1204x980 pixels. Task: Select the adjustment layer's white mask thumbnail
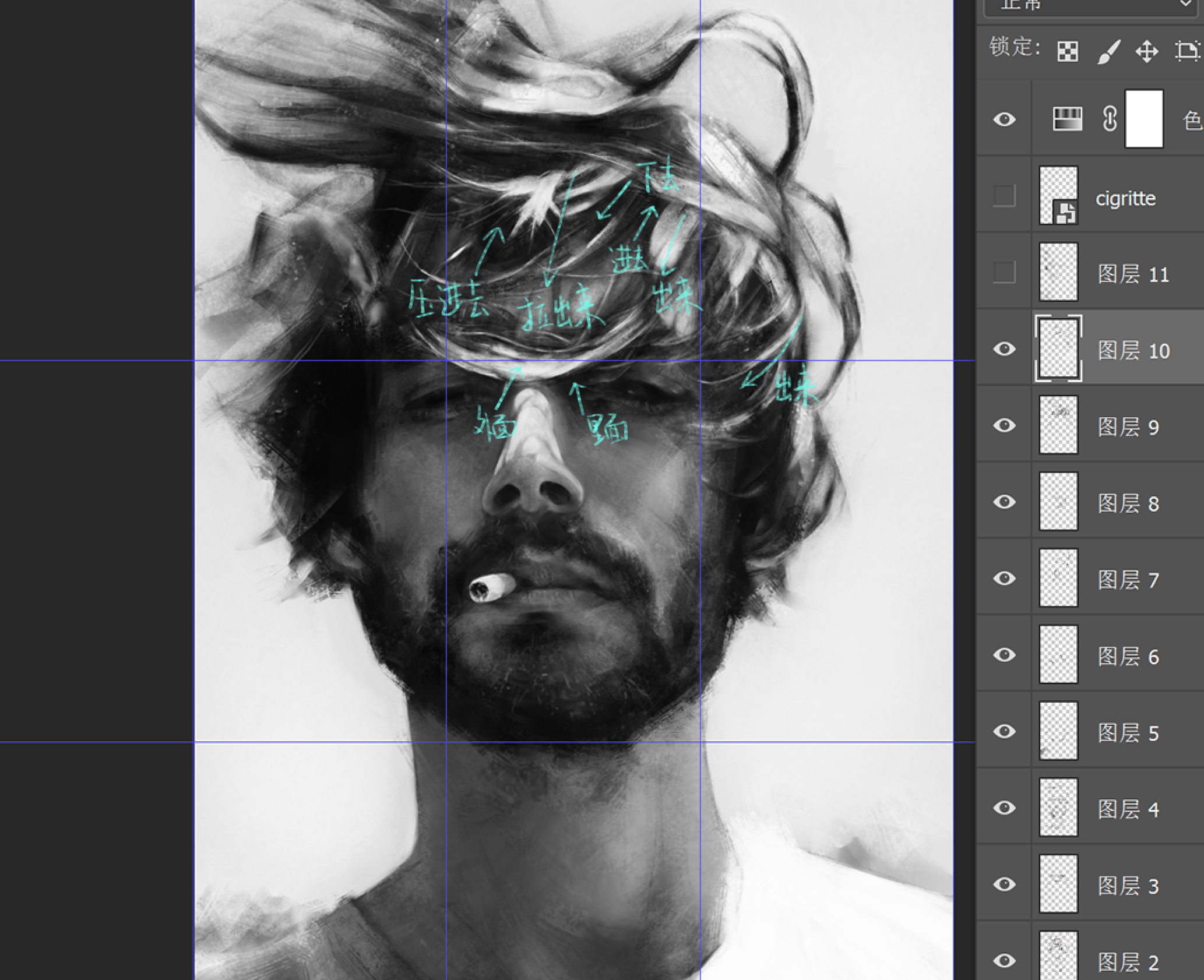[1143, 119]
